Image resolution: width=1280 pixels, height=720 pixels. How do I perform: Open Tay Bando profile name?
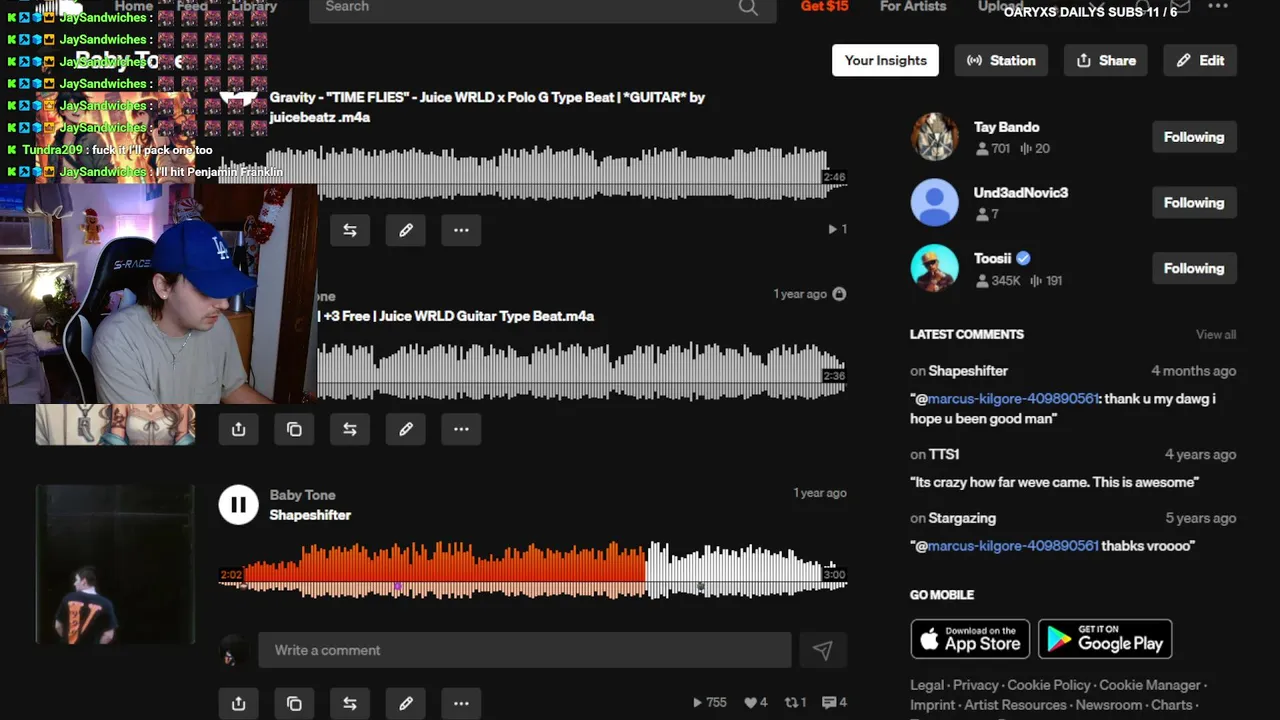coord(1006,127)
